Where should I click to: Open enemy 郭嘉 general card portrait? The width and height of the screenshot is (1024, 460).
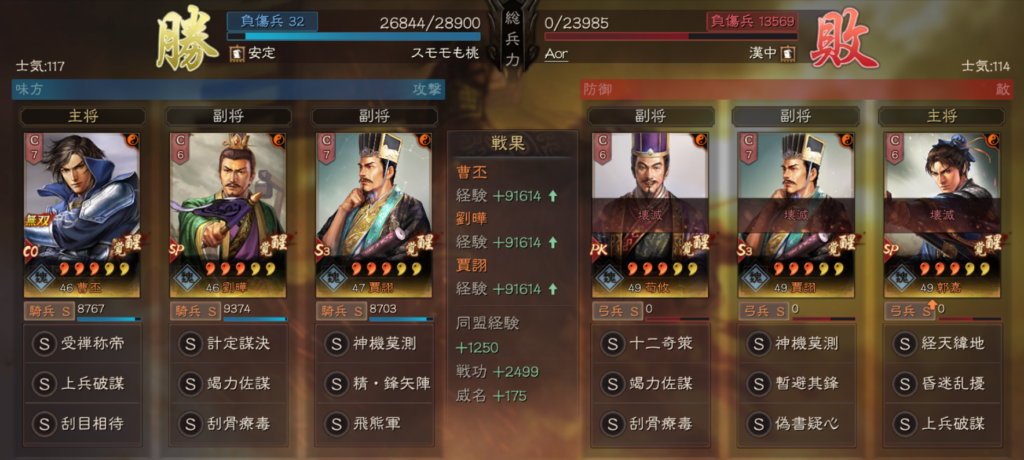click(942, 215)
